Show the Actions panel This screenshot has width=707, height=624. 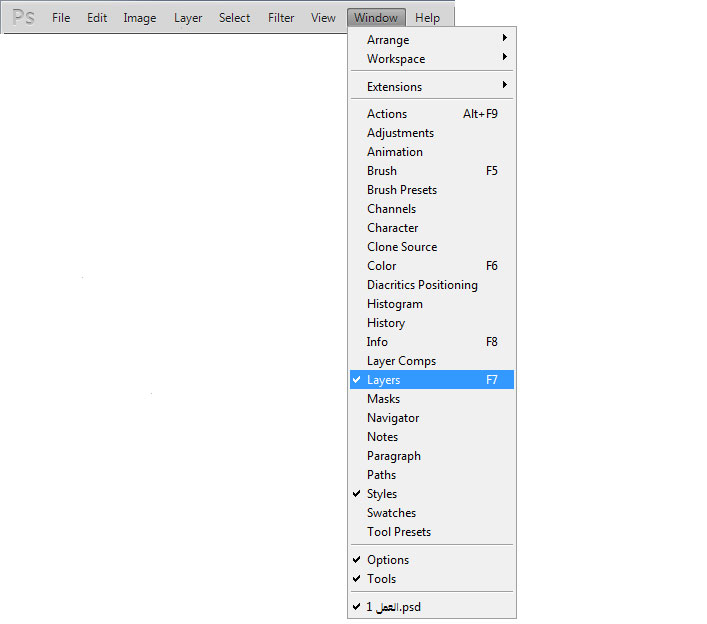click(x=432, y=114)
